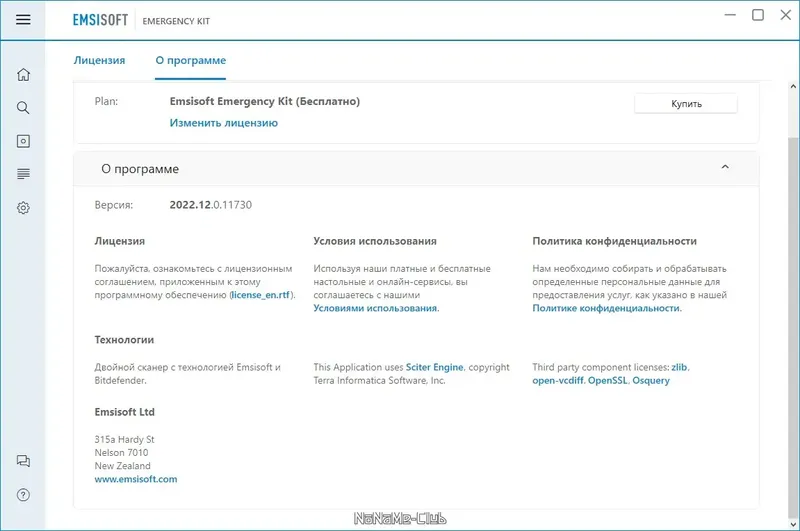Go to the Home overview icon

(23, 74)
